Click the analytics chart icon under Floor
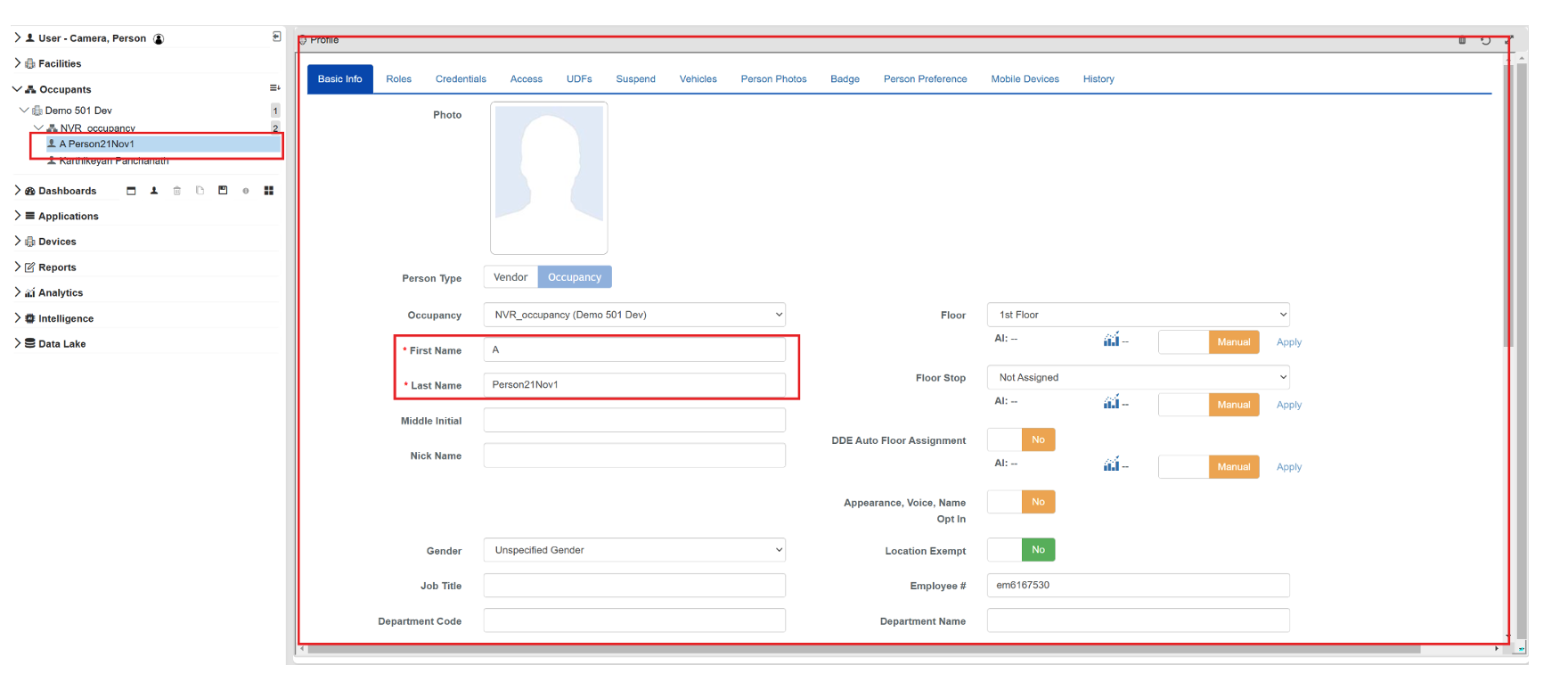1568x690 pixels. 1111,340
